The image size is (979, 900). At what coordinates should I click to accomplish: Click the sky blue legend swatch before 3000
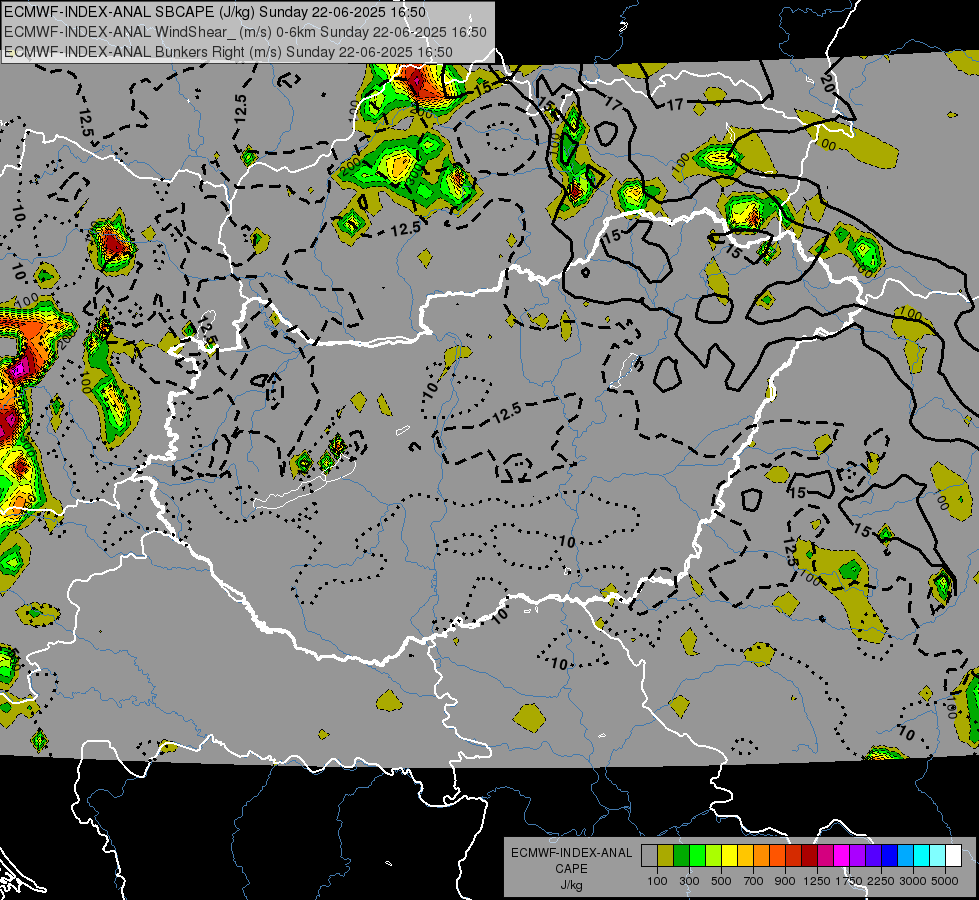coord(906,856)
